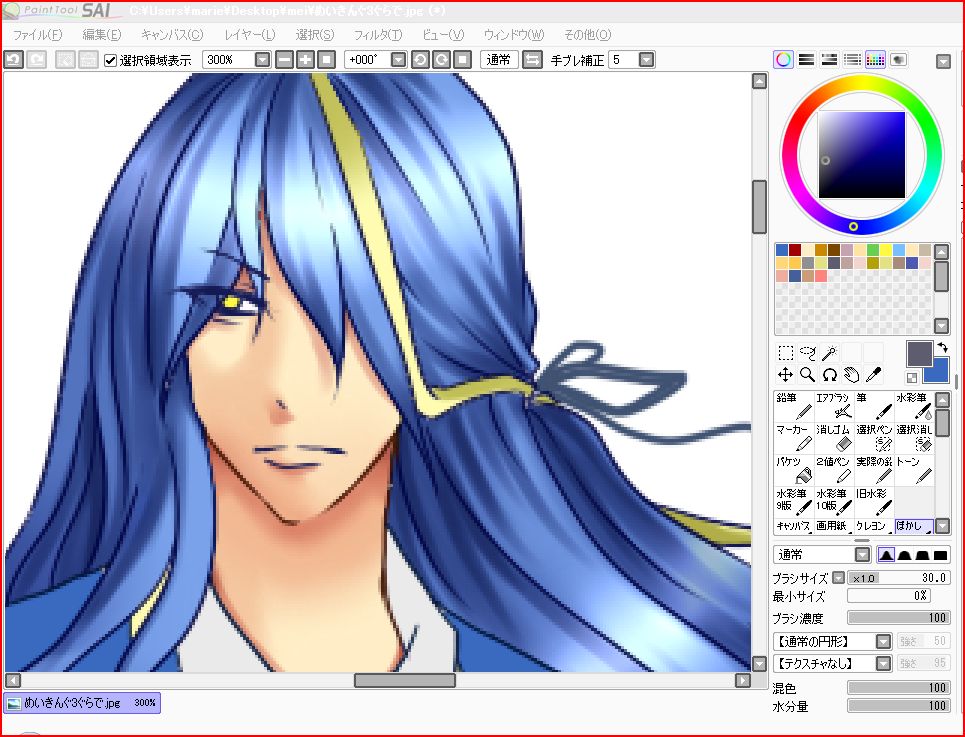
Task: Select the エアブラシ airbrush tool
Action: (x=834, y=407)
